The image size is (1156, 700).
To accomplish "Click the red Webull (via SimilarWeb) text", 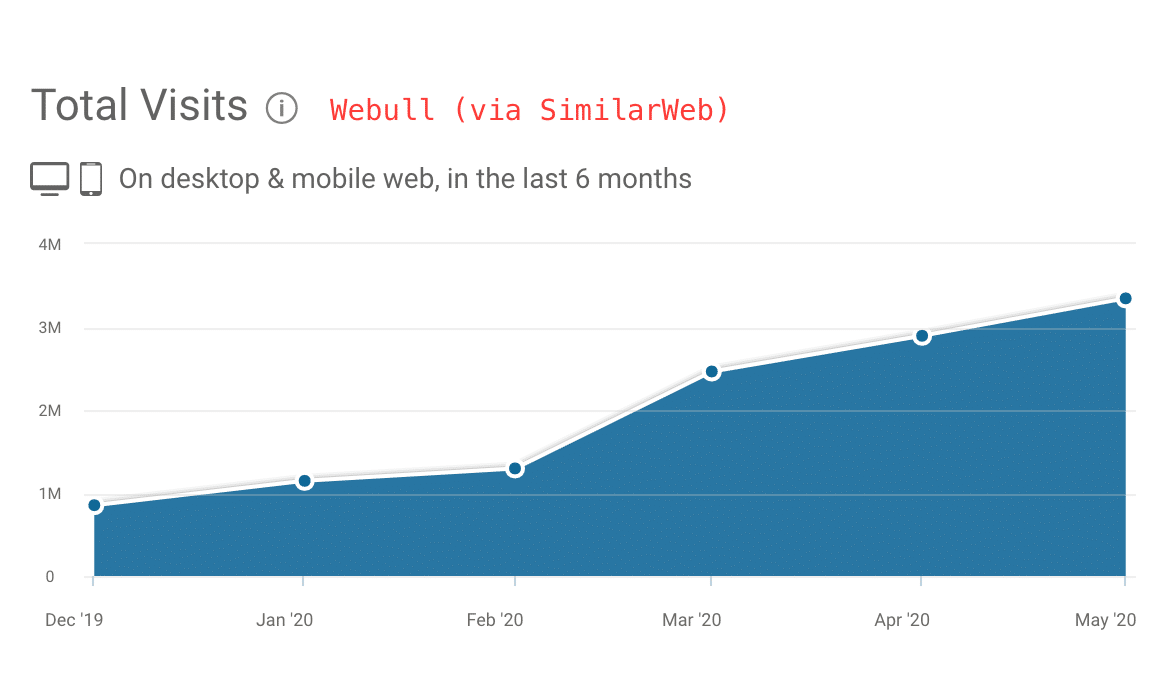I will [x=529, y=109].
